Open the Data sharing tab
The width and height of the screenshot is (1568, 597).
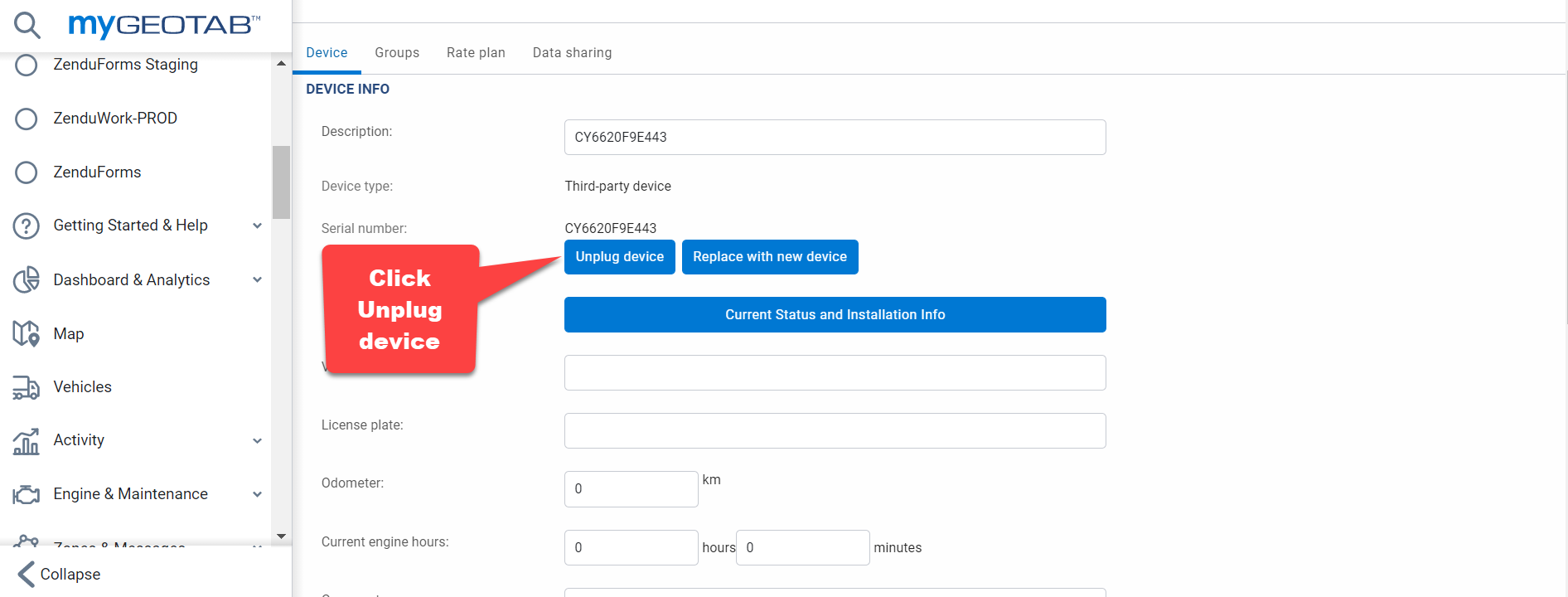572,53
